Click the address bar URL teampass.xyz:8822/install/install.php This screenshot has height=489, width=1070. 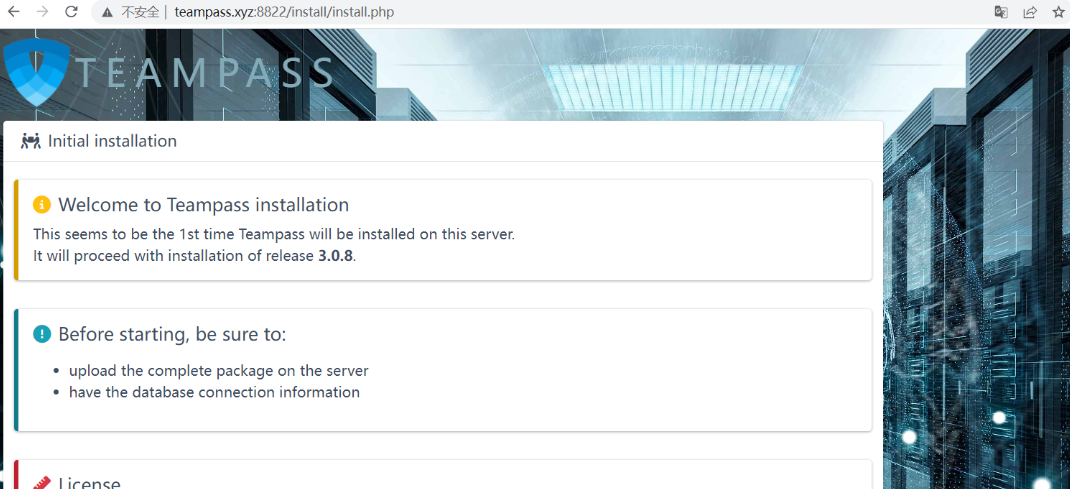284,12
